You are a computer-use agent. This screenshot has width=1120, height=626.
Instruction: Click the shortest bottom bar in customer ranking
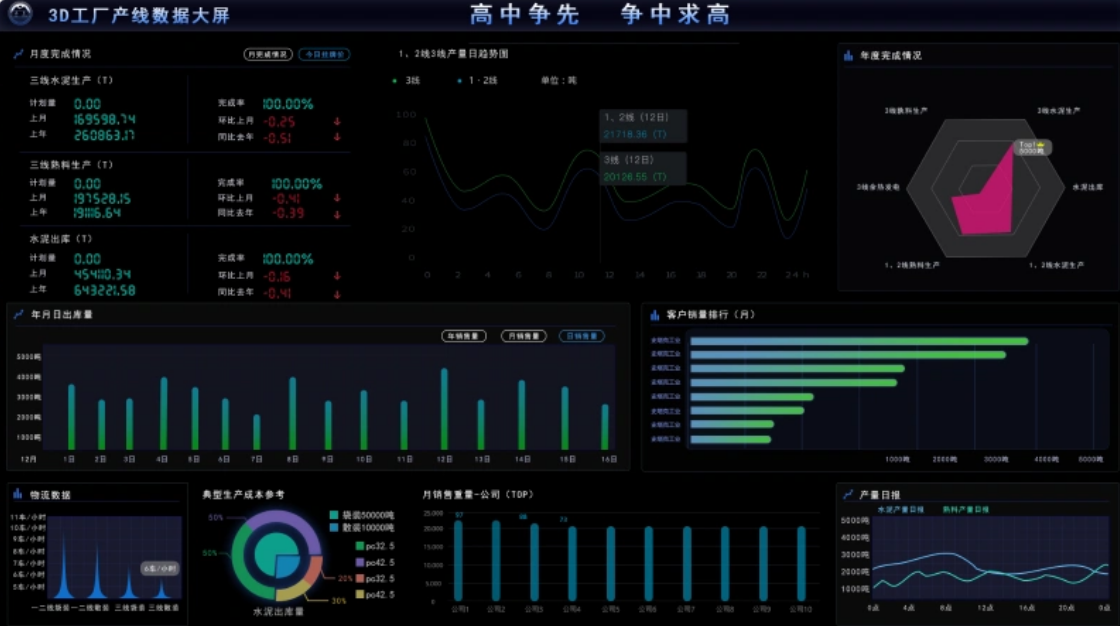(x=731, y=439)
